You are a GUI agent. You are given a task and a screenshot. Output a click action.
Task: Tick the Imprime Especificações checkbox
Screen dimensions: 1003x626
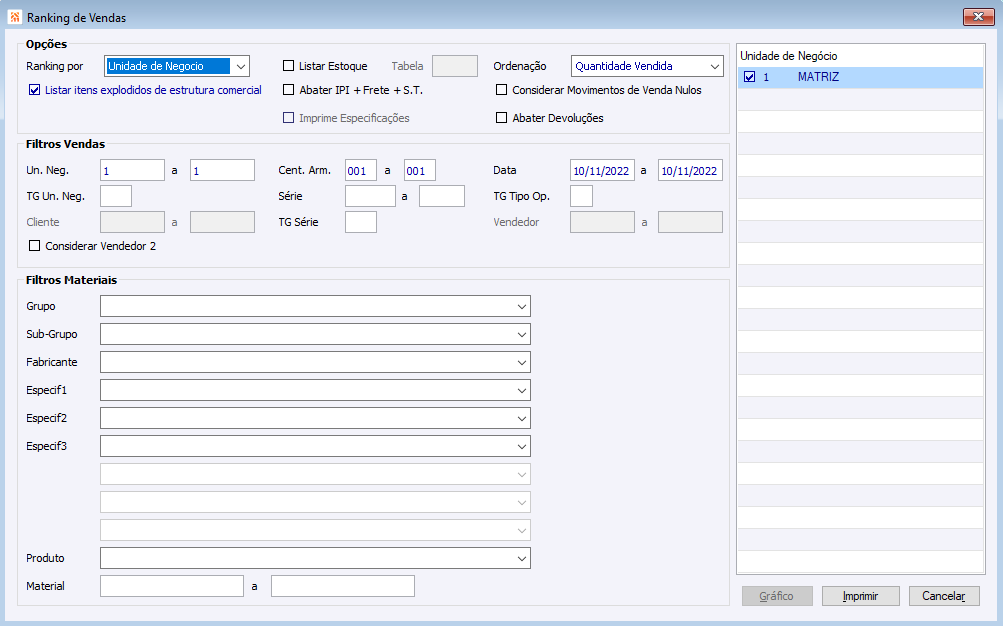pos(288,118)
